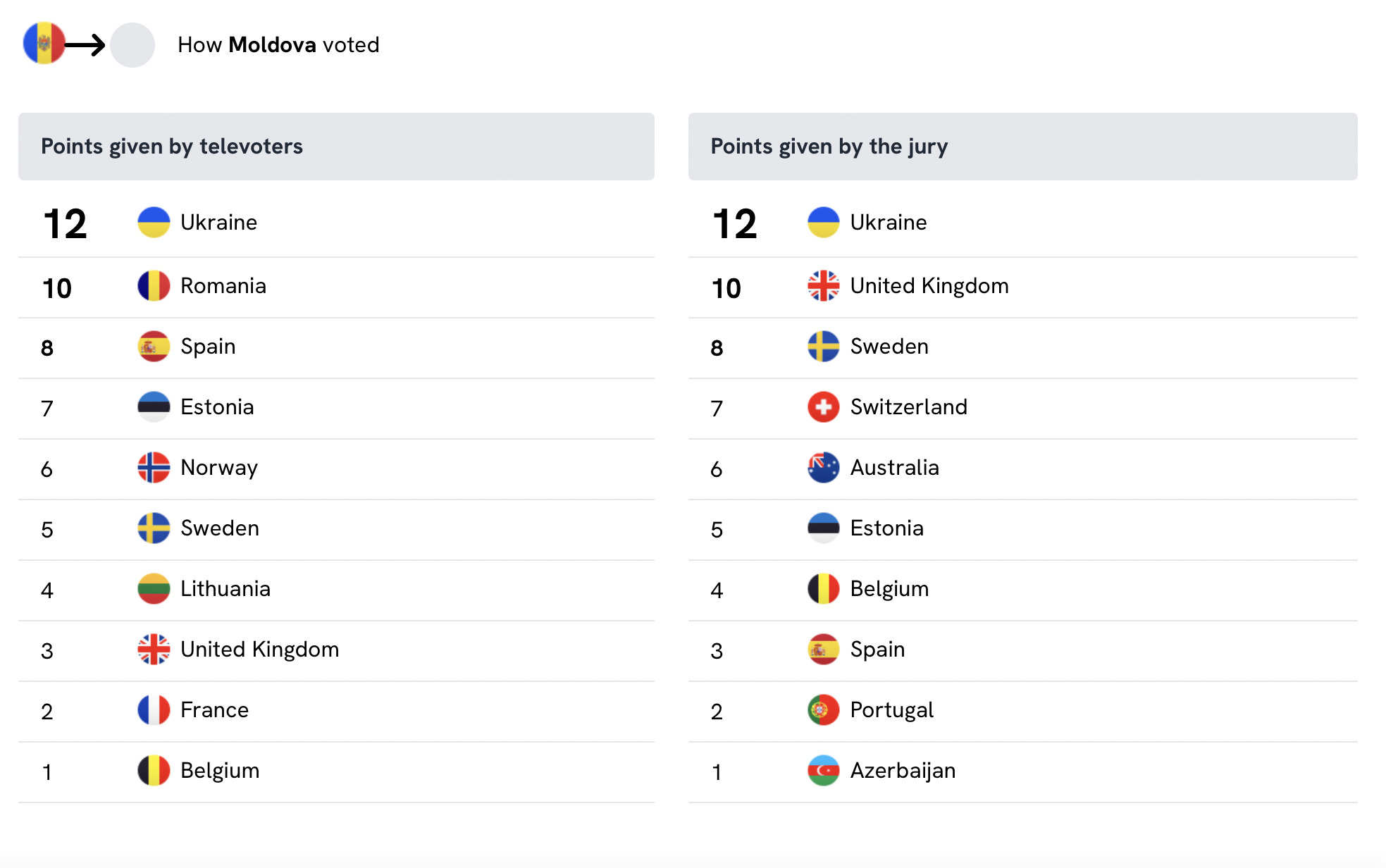Click the France flag icon
The height and width of the screenshot is (868, 1386).
pyautogui.click(x=154, y=710)
